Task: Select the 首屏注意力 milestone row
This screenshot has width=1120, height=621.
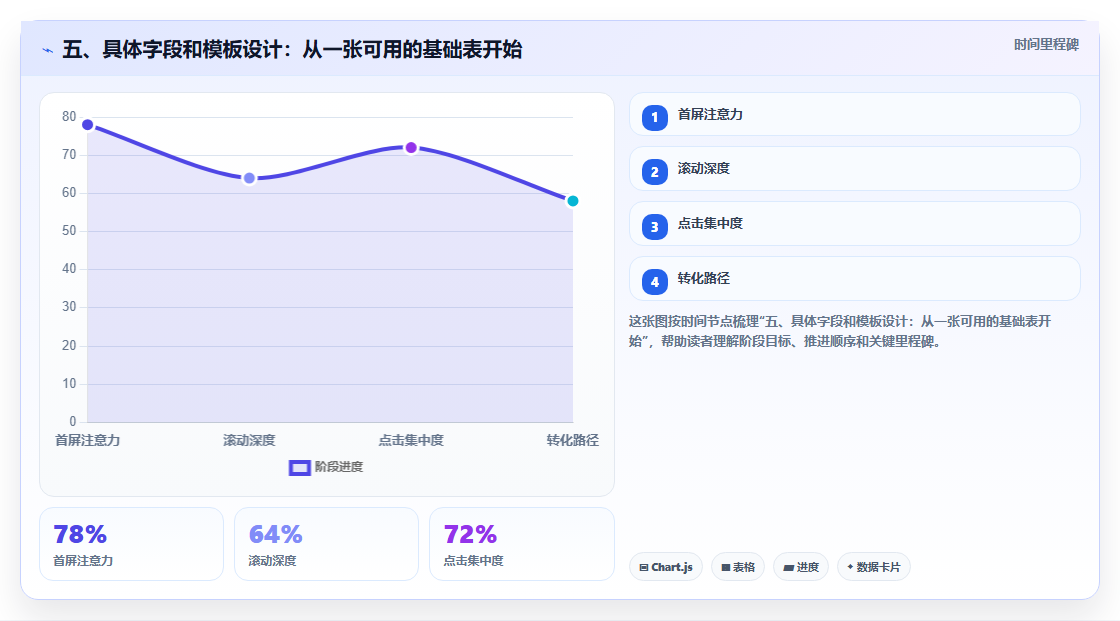Action: click(854, 114)
